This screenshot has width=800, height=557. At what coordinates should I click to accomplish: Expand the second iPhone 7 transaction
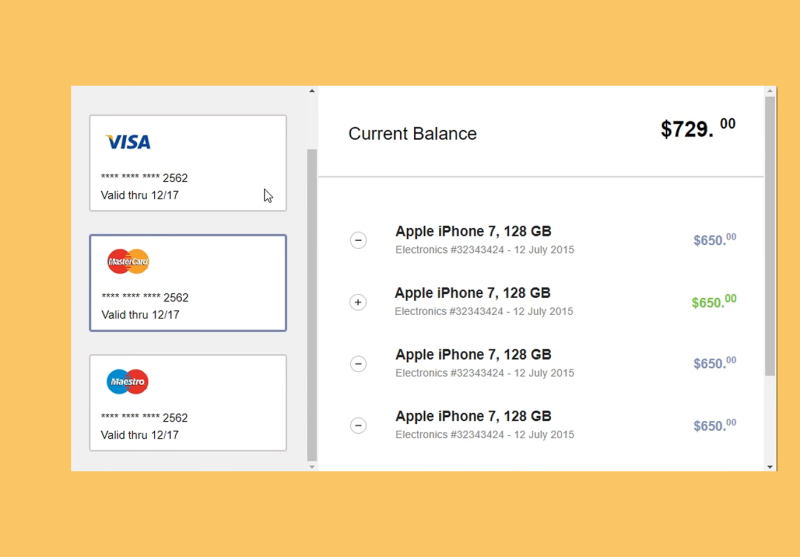(x=358, y=302)
